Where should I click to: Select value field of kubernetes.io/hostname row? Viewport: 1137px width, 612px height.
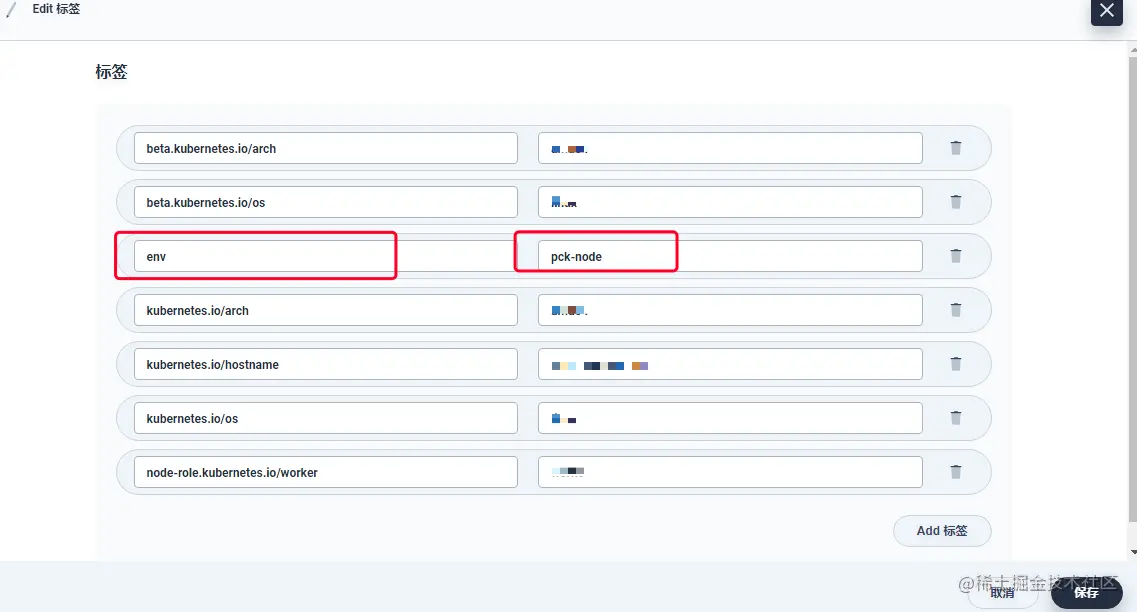point(730,364)
